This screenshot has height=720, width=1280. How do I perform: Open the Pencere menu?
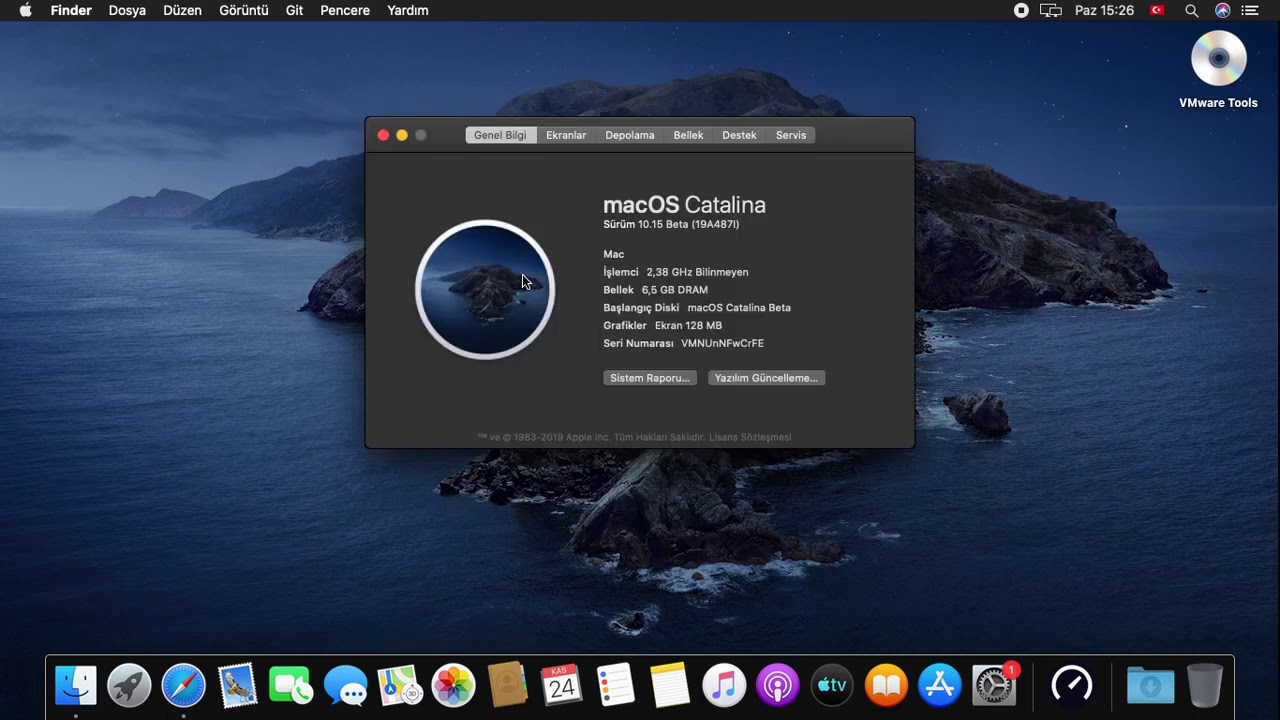click(345, 10)
